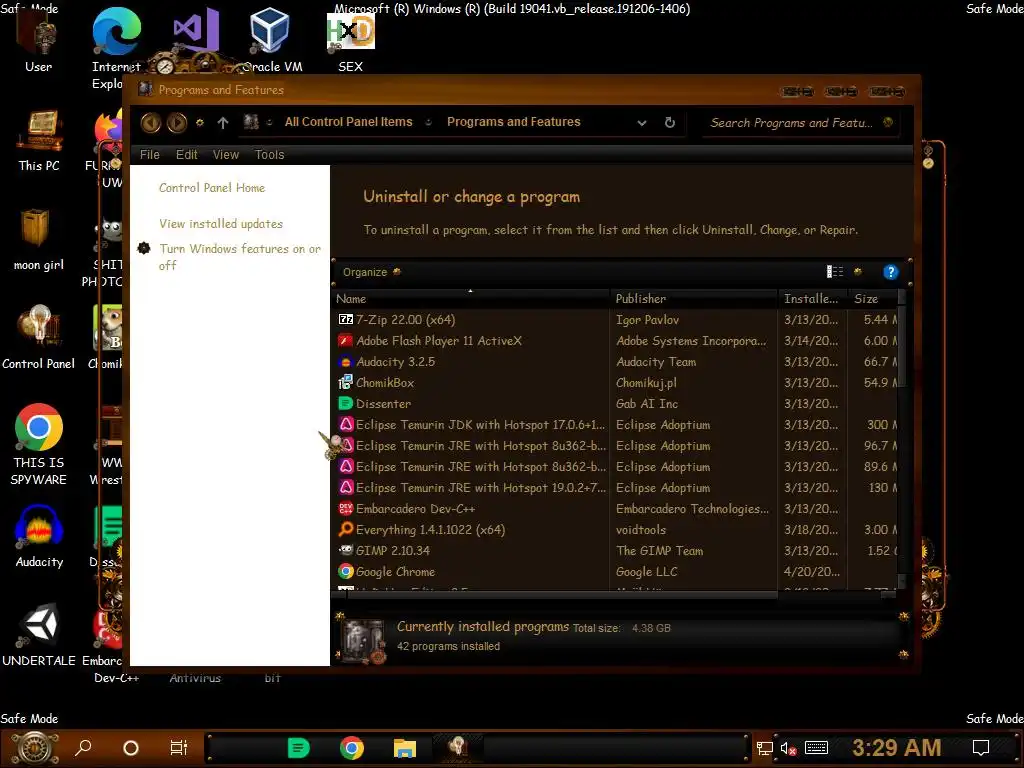Sort by the Name column header
Image resolution: width=1024 pixels, height=768 pixels.
(x=470, y=298)
